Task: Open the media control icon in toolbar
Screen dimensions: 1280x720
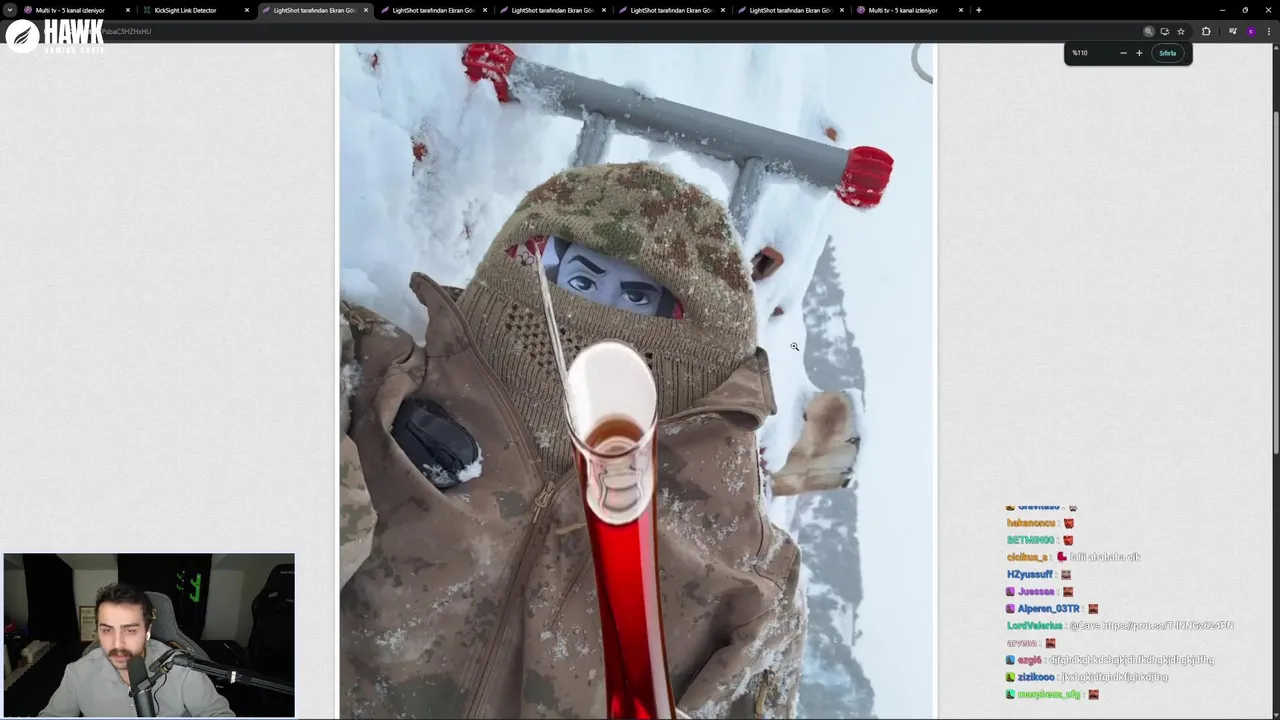Action: click(1232, 31)
